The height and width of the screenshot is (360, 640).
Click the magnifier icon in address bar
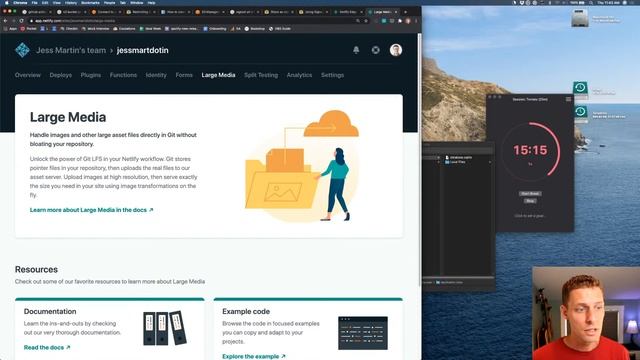[358, 20]
